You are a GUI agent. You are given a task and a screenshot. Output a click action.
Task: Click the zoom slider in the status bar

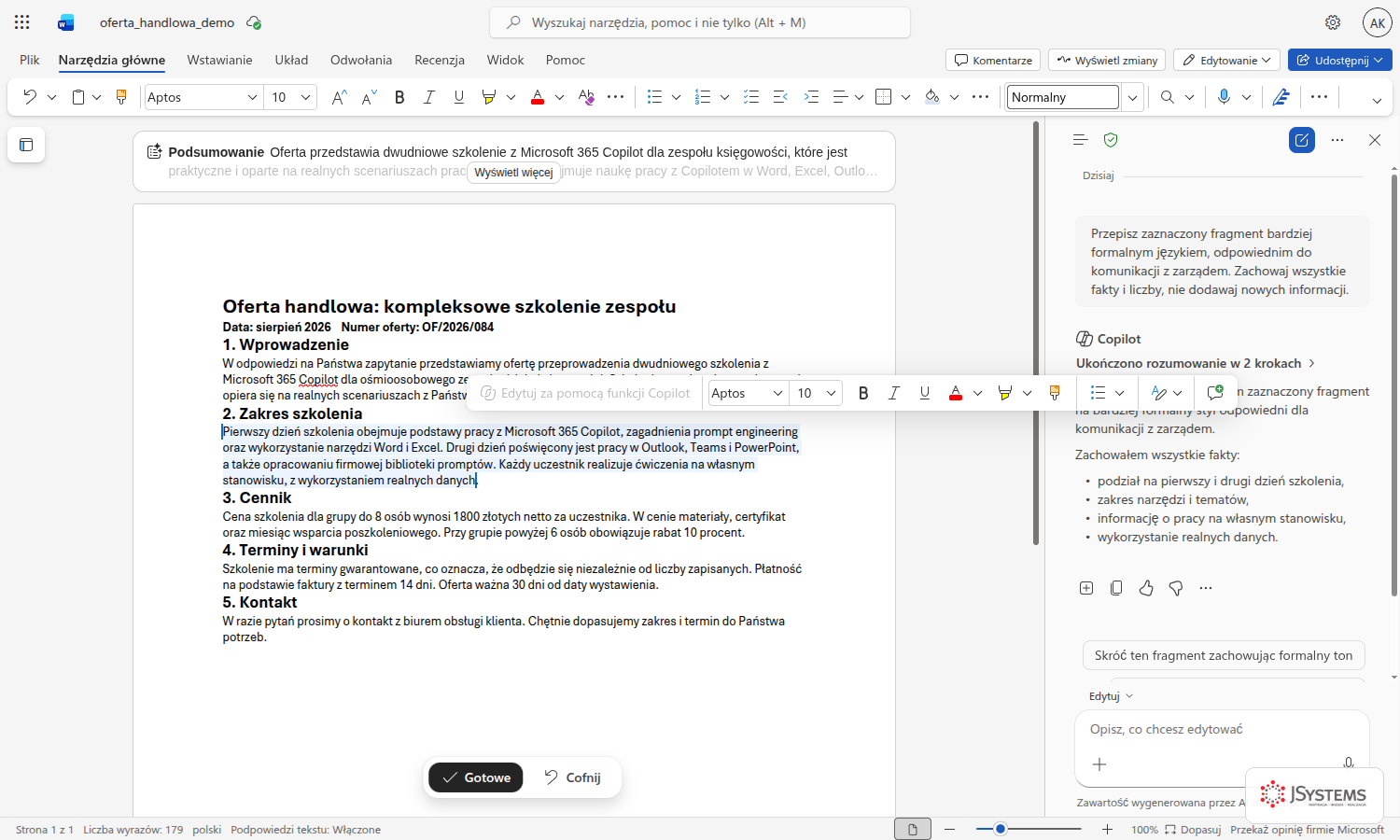[x=1029, y=829]
